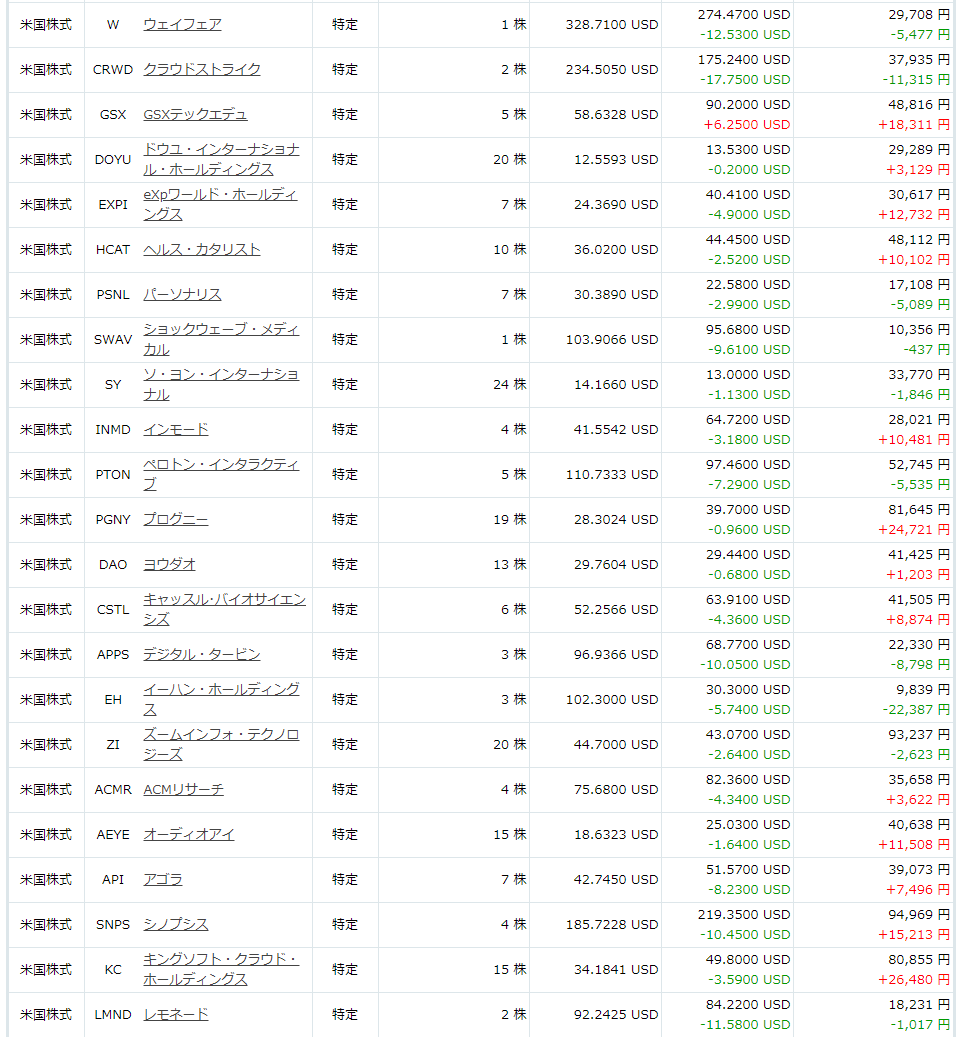960x1037 pixels.
Task: Select acquisition price 234.5050 USD
Action: coord(612,69)
